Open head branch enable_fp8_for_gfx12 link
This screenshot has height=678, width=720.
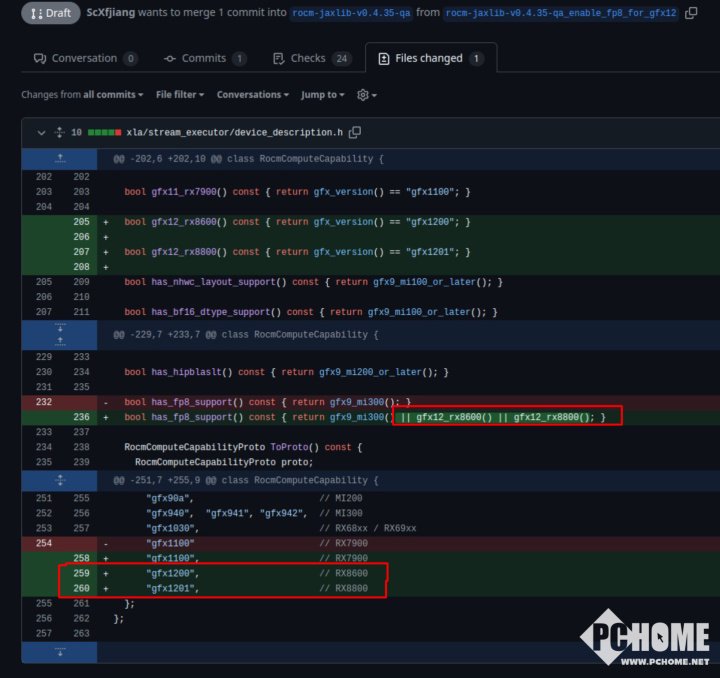(x=561, y=13)
